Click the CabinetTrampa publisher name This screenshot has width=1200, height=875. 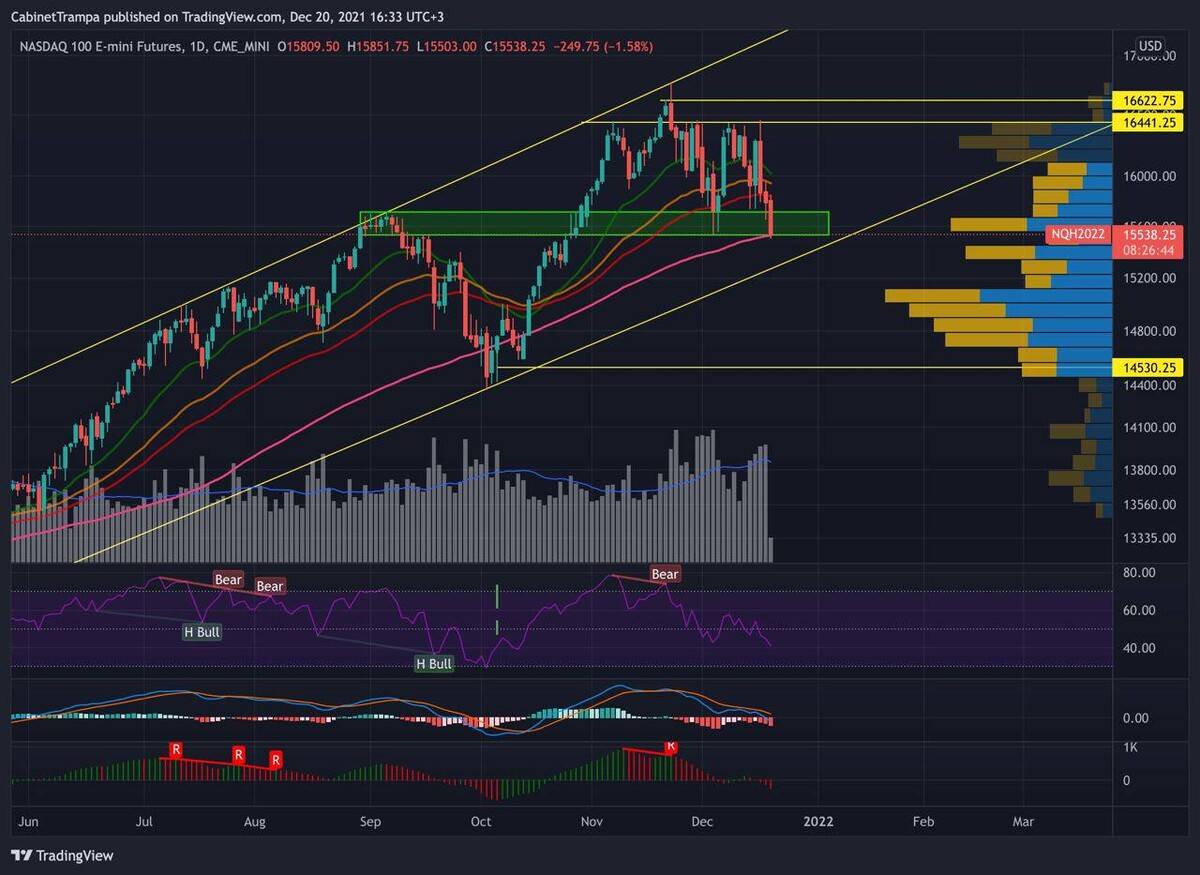click(55, 16)
